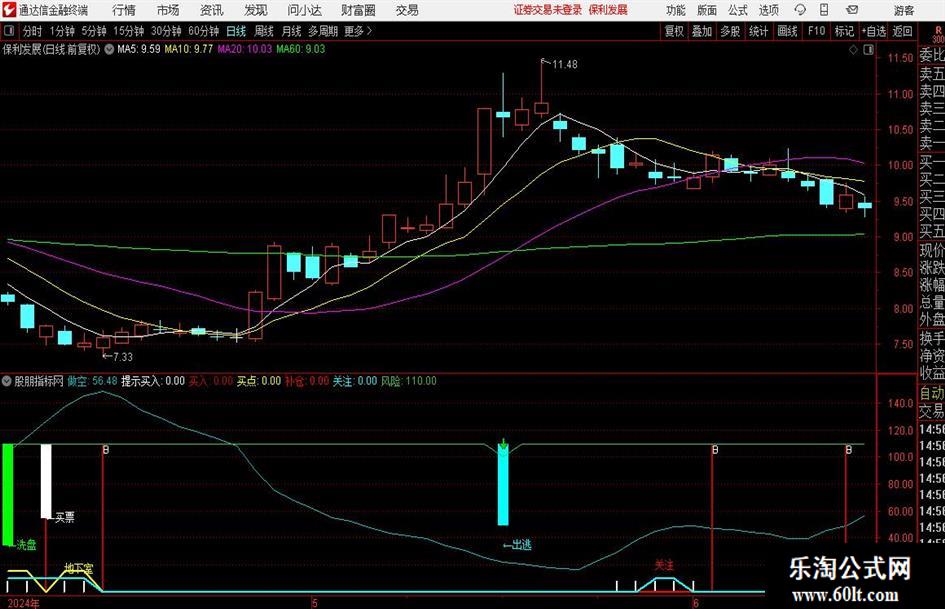The width and height of the screenshot is (945, 609).
Task: Select the 日线 daily tab
Action: 236,31
